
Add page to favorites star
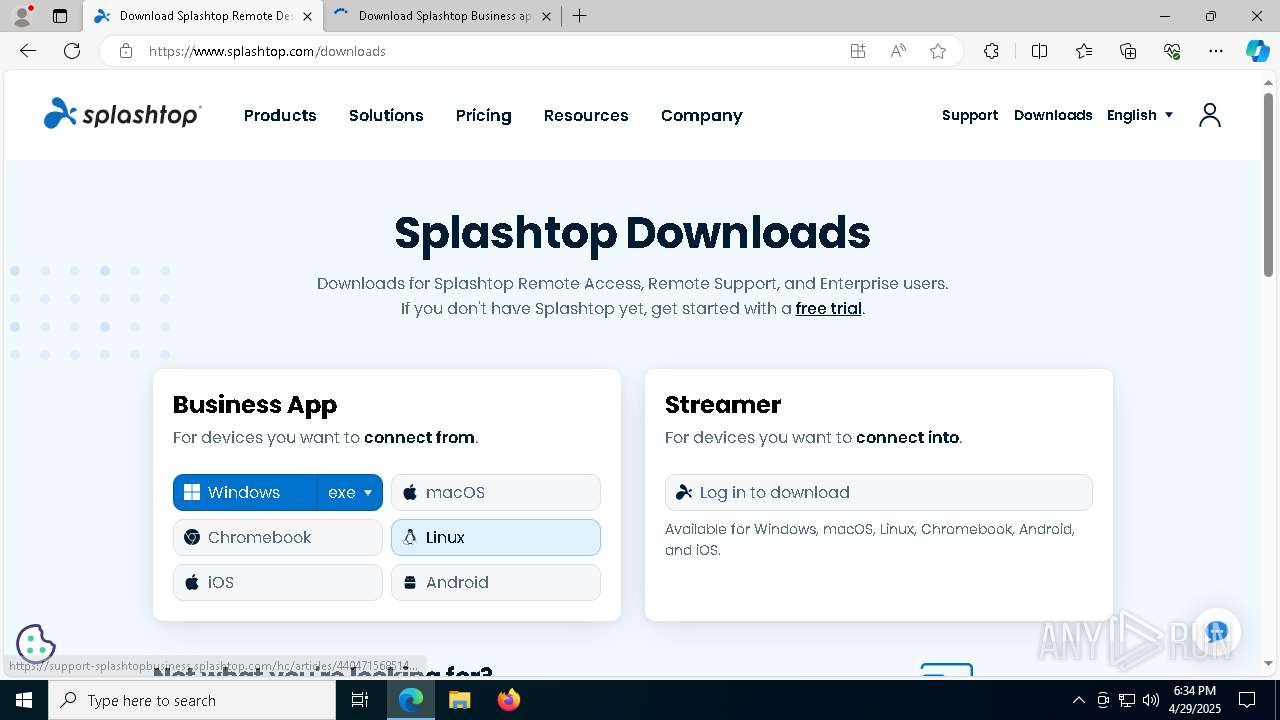[938, 51]
